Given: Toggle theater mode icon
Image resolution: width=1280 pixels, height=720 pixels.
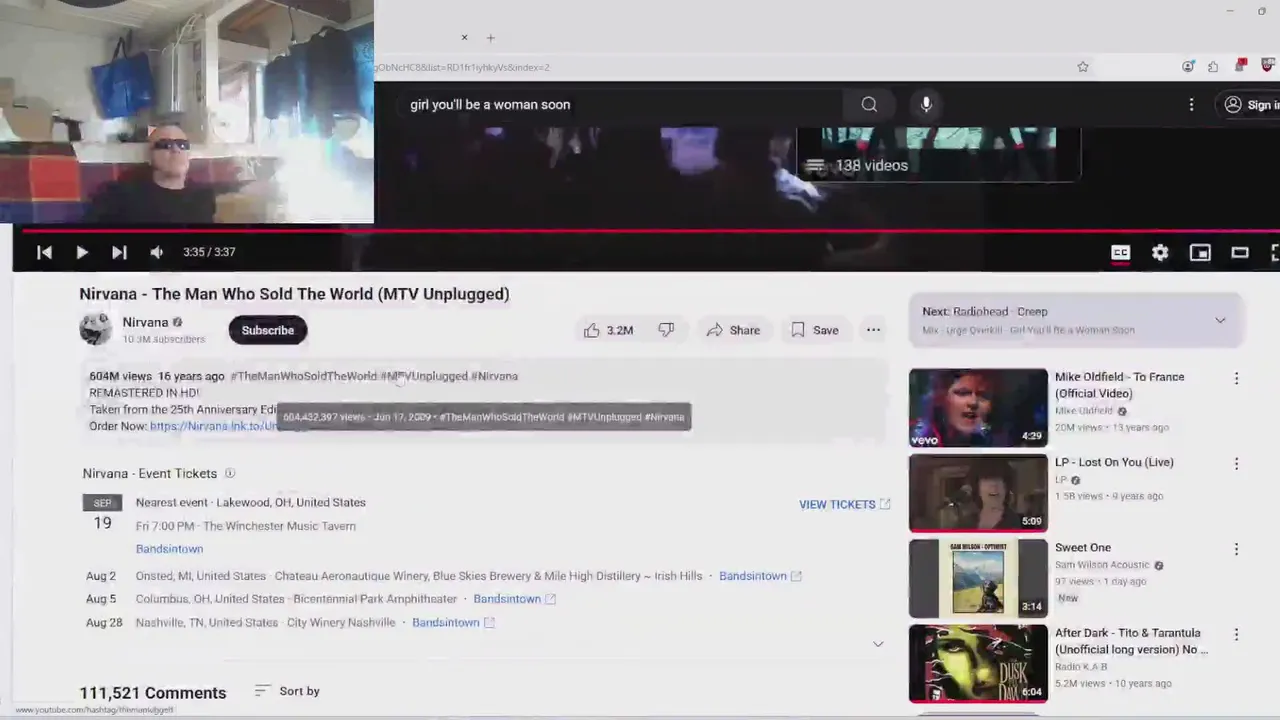Looking at the screenshot, I should [x=1240, y=253].
